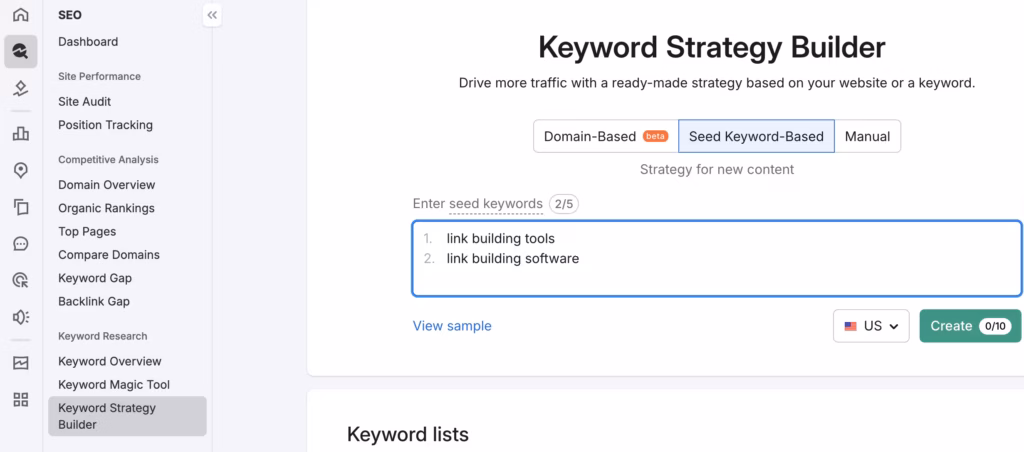Switch to the Seed Keyword-Based tab
1024x452 pixels.
click(x=756, y=137)
